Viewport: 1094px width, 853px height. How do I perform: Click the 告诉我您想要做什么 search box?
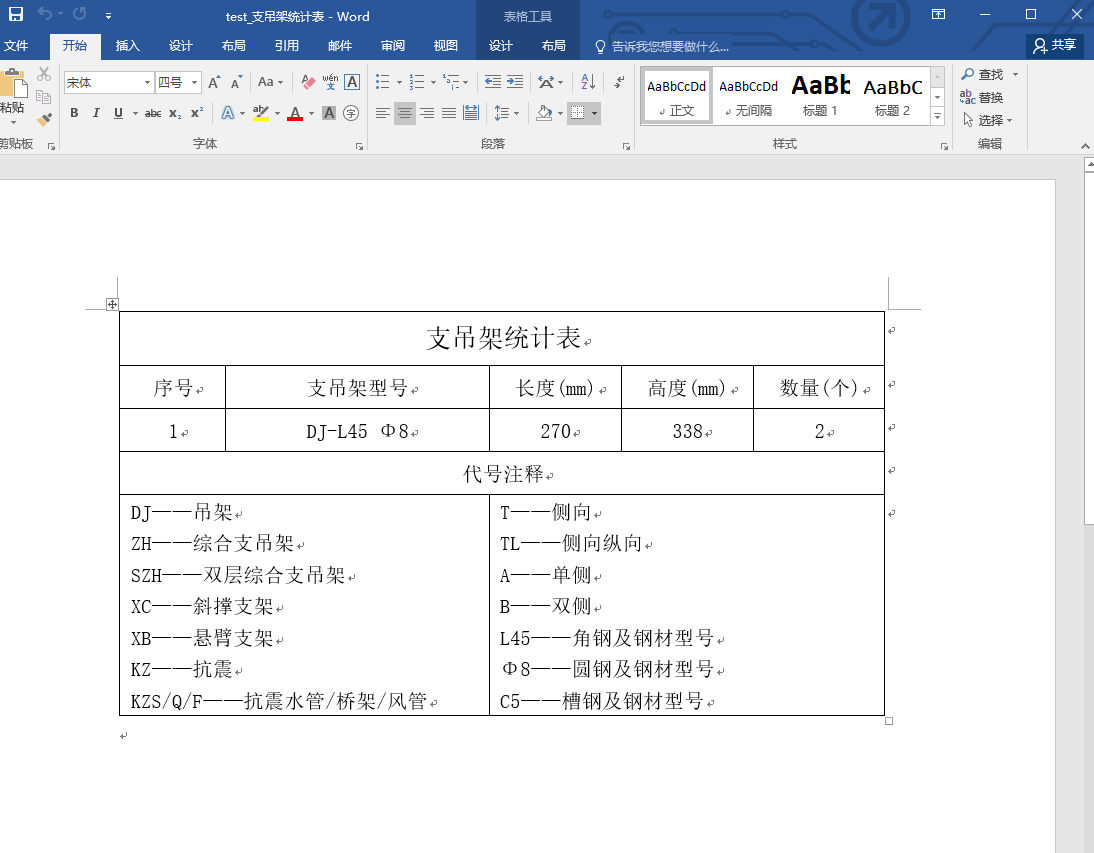click(x=670, y=46)
